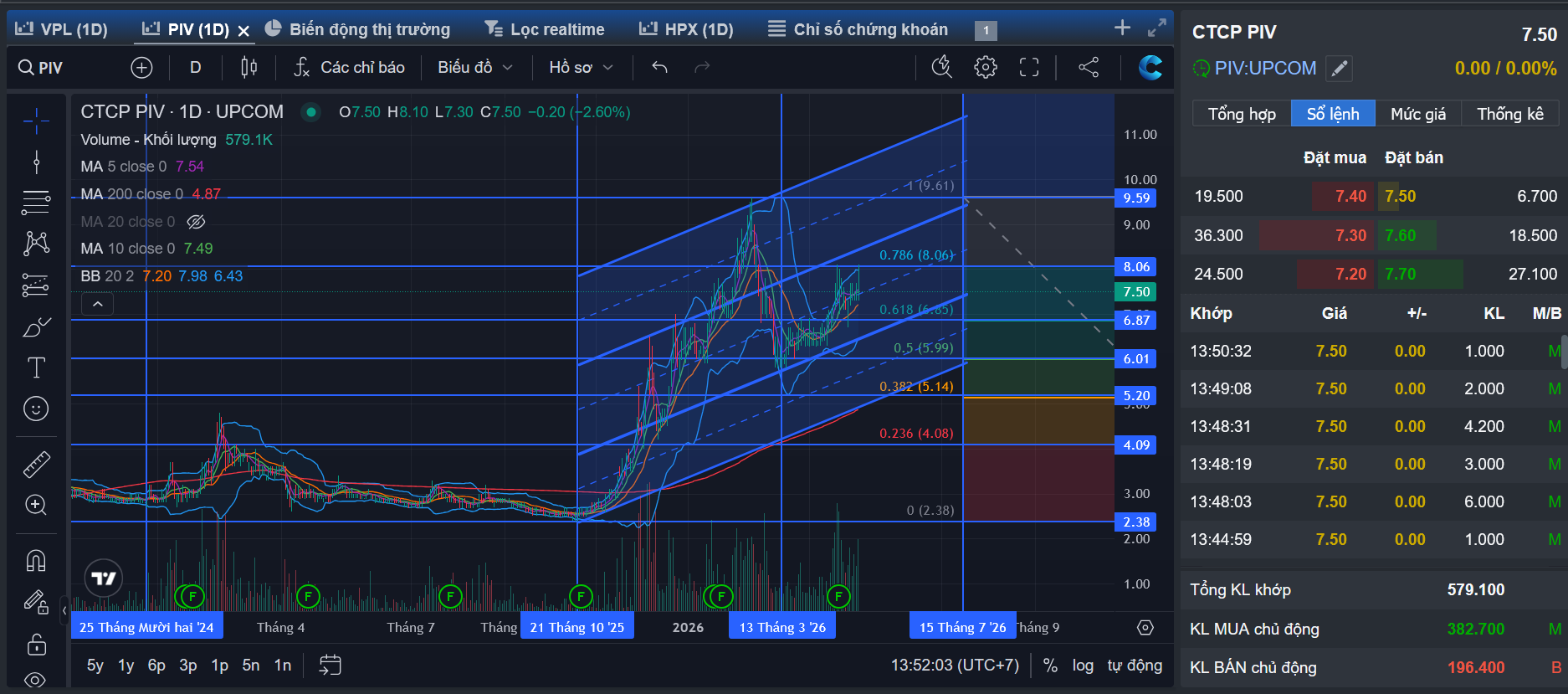Enter fullscreen chart mode
The width and height of the screenshot is (1568, 694).
point(1029,67)
